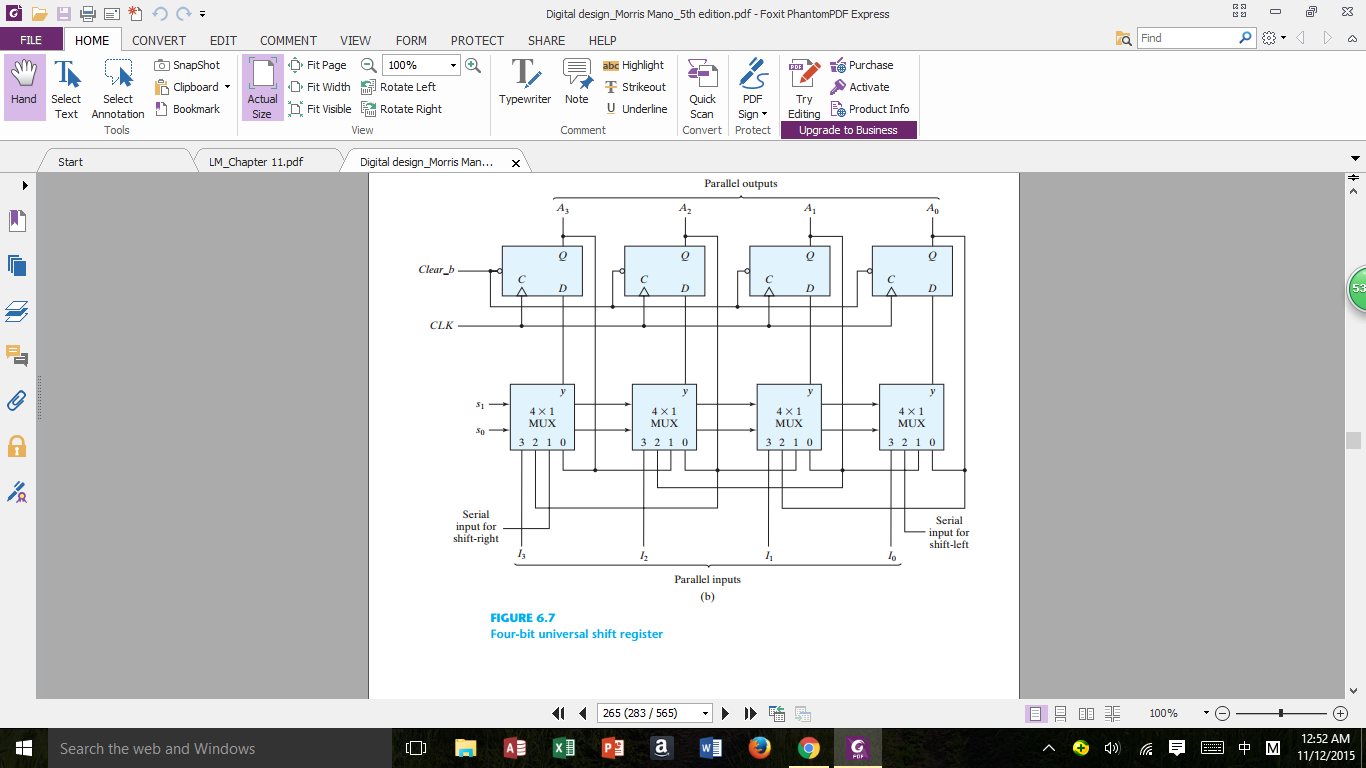Image resolution: width=1366 pixels, height=768 pixels.
Task: Zoom out with the minus magnifier icon
Action: point(368,65)
